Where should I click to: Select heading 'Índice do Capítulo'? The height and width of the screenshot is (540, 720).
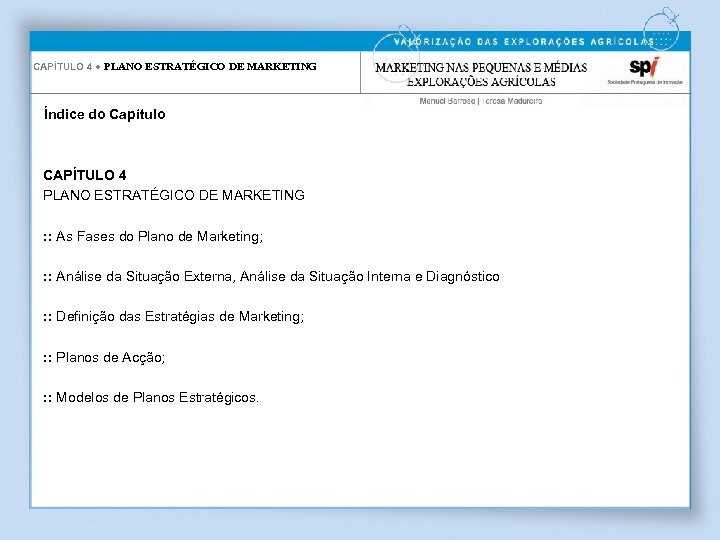(105, 114)
